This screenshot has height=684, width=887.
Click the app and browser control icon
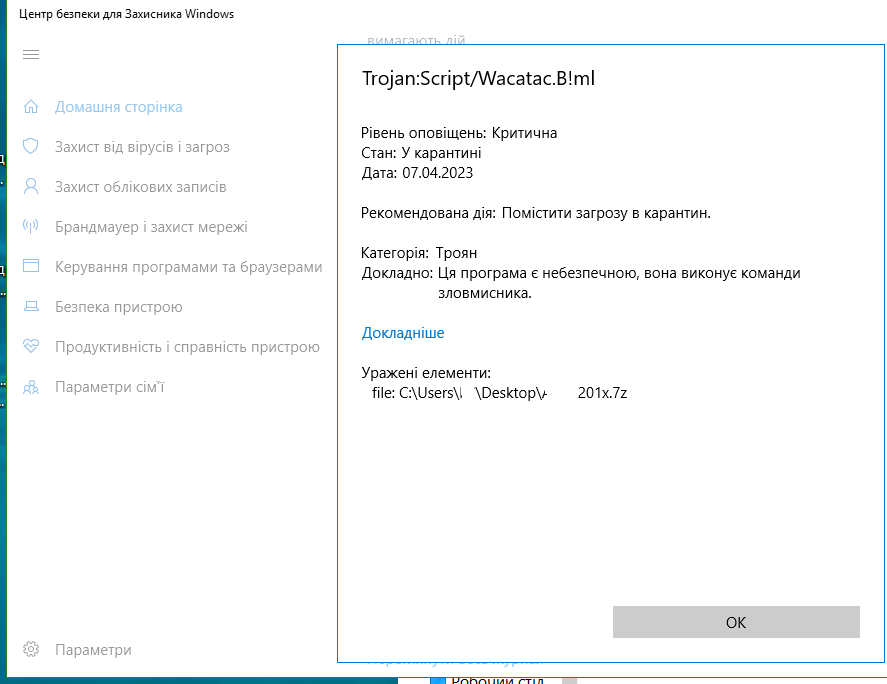31,266
